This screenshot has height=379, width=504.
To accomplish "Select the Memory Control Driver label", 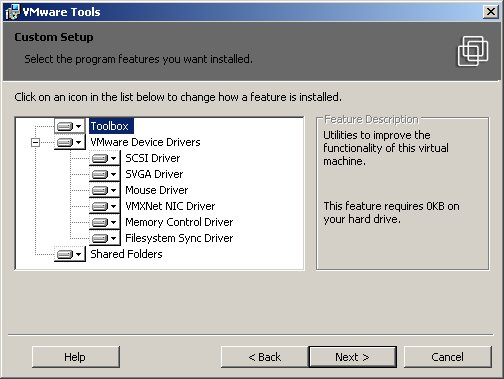I will (x=179, y=222).
